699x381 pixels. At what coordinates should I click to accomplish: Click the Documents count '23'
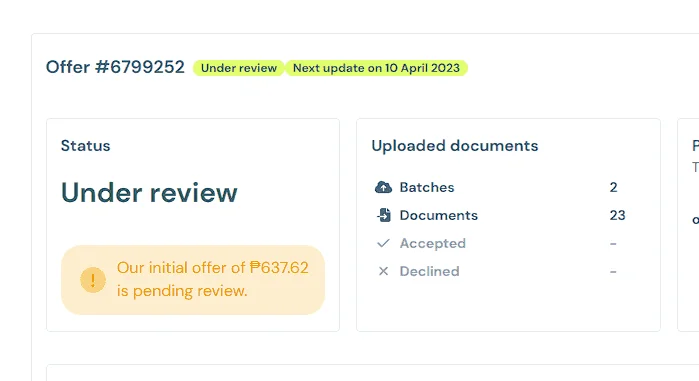click(x=617, y=215)
